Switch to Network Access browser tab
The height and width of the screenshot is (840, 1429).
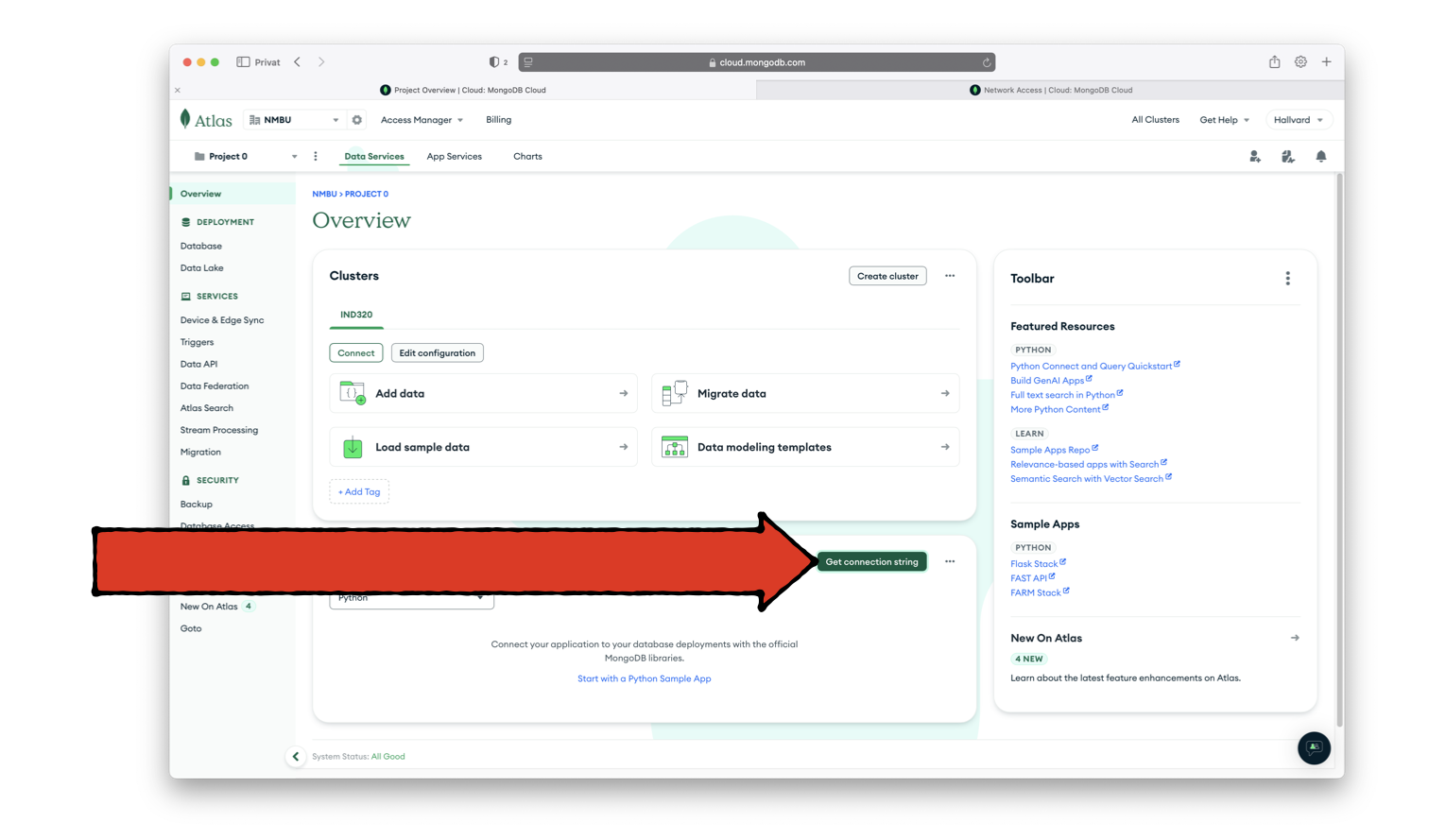[x=1050, y=91]
